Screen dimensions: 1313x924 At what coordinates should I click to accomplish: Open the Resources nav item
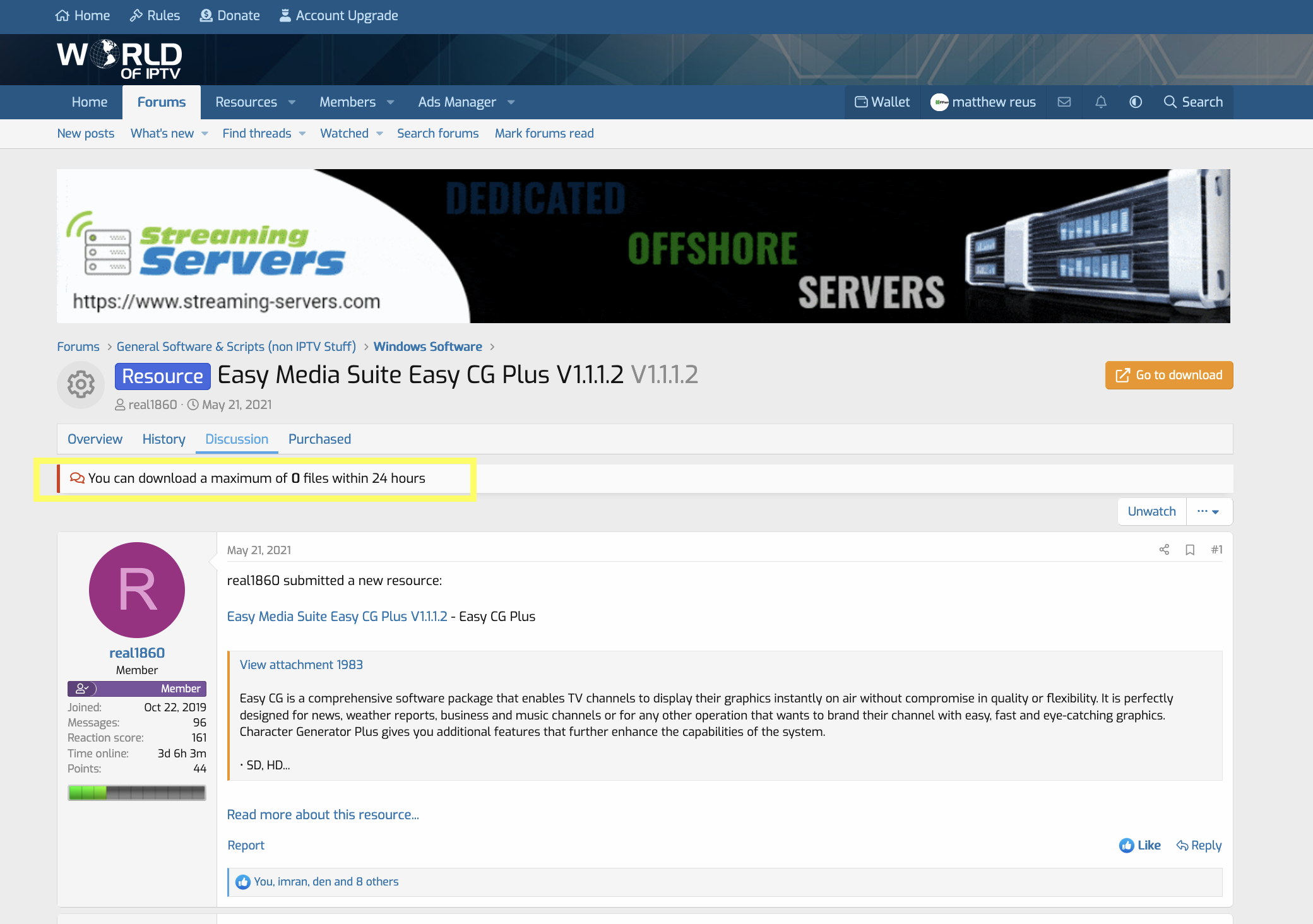pyautogui.click(x=246, y=102)
